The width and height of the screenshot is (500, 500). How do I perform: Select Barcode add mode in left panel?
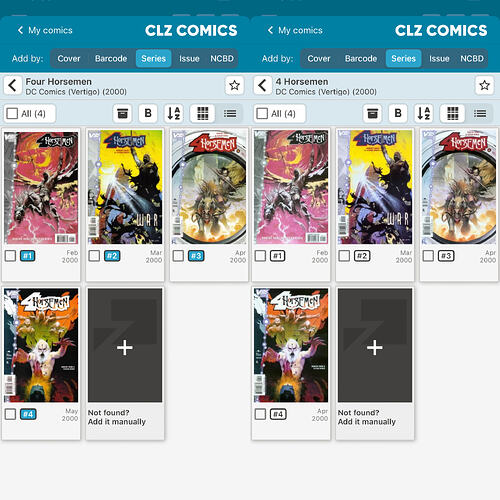click(x=111, y=59)
